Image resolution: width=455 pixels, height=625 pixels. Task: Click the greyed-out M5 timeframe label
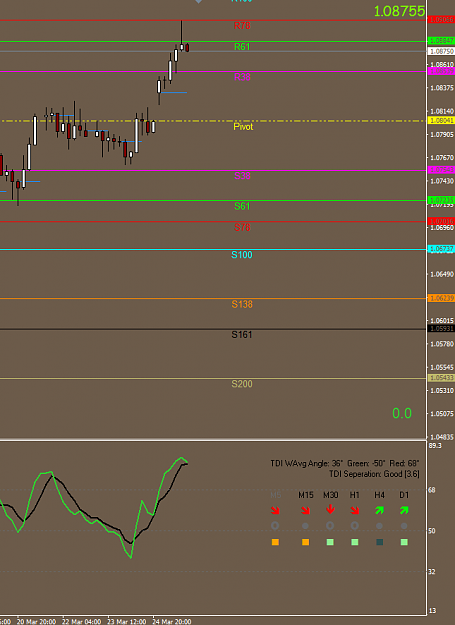(276, 495)
